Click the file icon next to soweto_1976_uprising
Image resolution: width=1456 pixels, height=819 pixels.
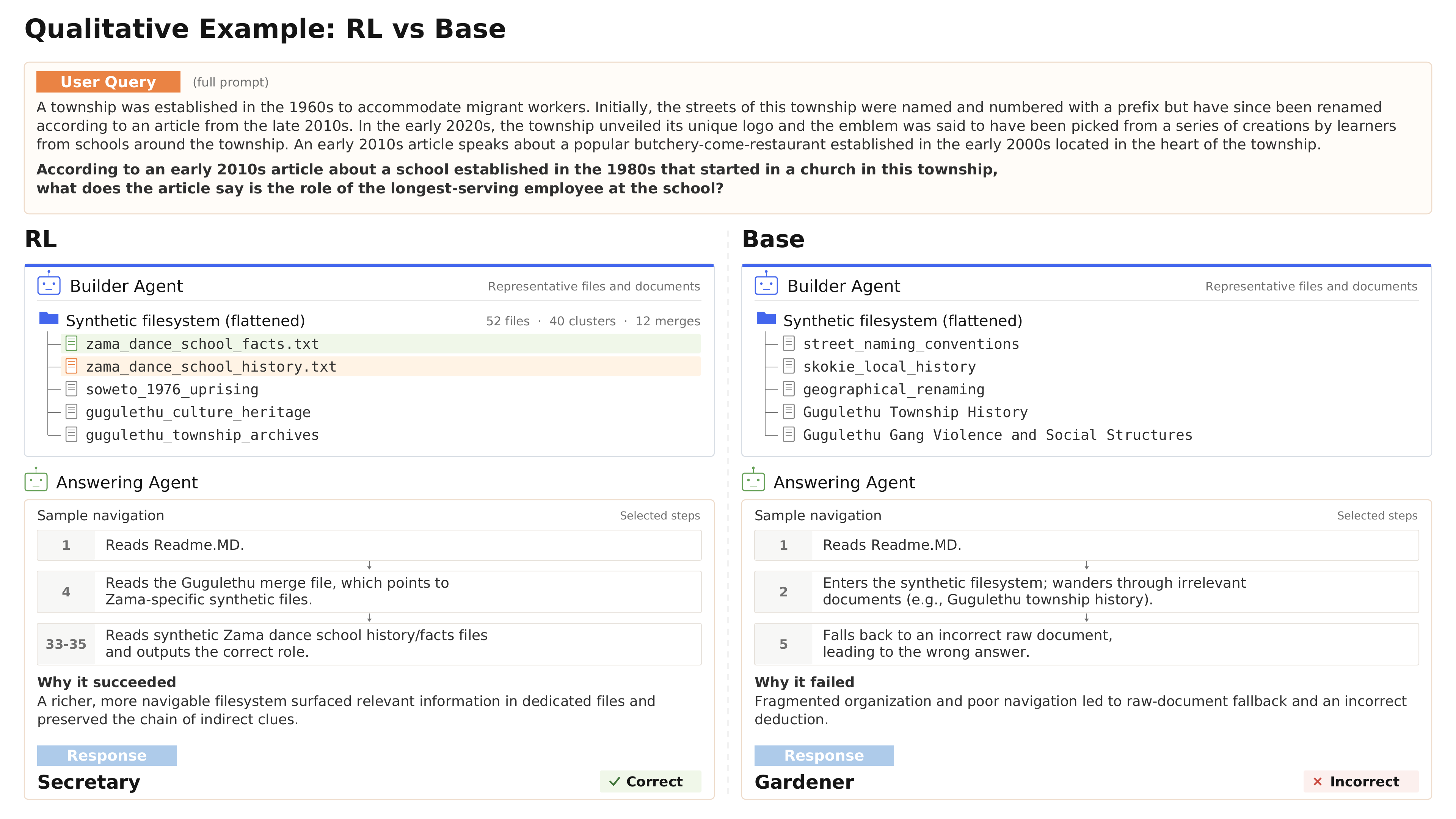coord(72,389)
